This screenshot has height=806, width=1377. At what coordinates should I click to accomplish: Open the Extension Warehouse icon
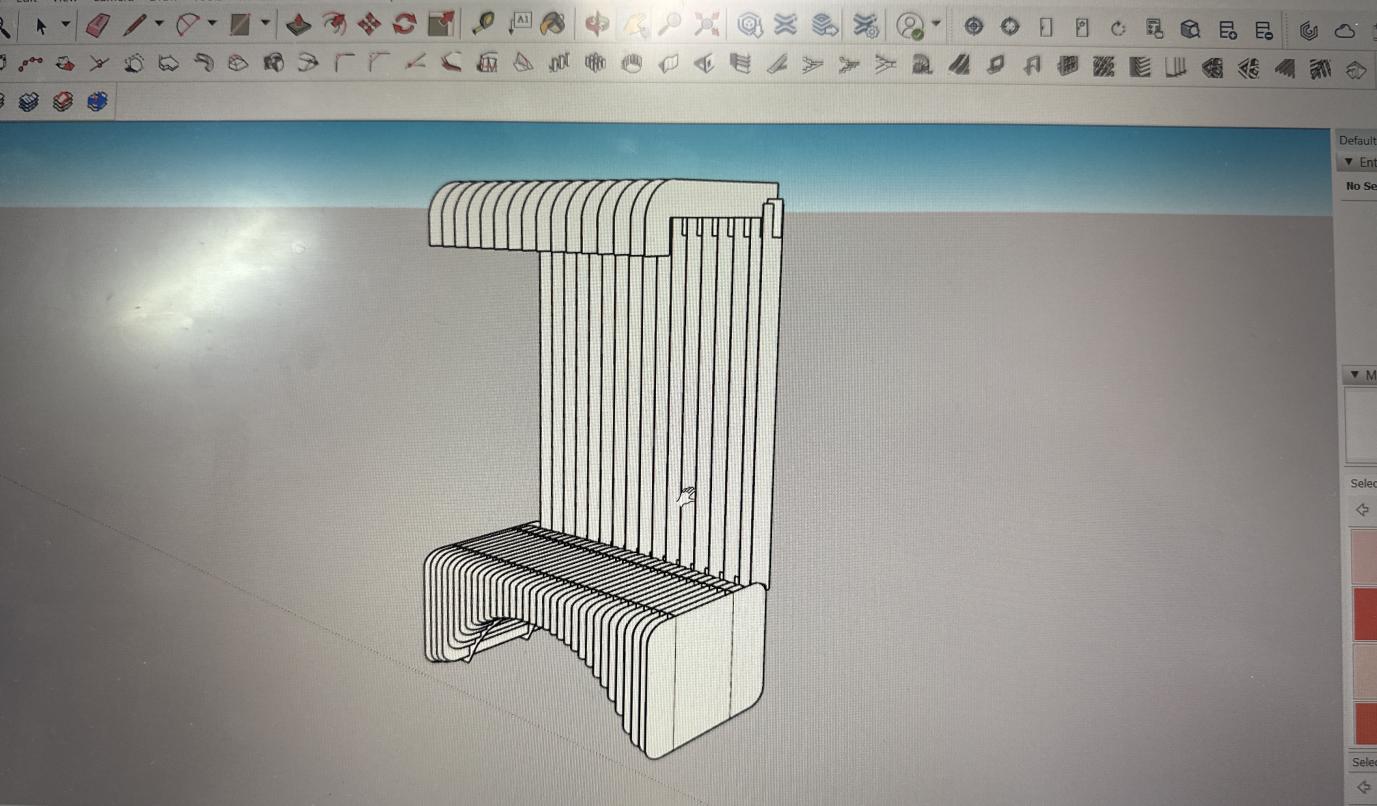786,25
